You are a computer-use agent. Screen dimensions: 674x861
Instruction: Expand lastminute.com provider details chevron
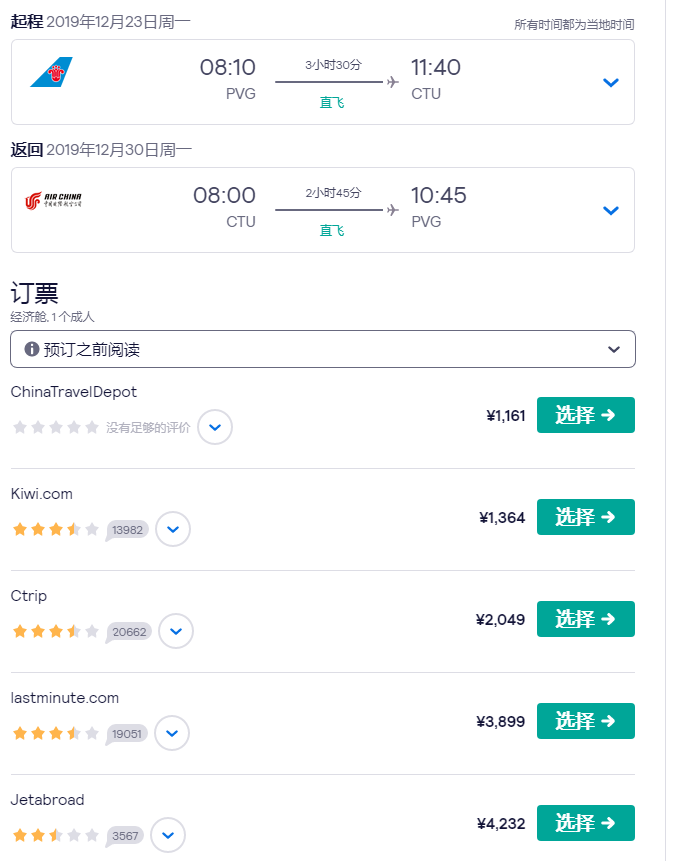tap(172, 733)
